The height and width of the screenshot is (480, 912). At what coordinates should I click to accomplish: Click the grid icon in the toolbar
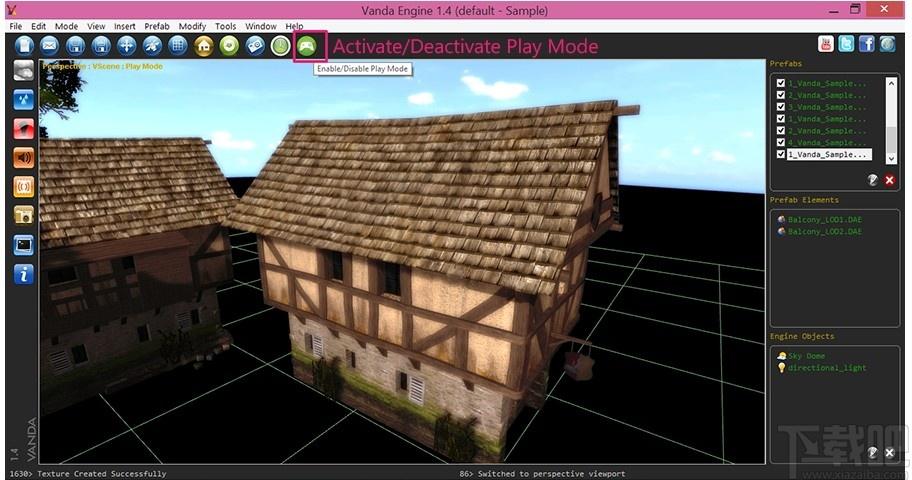(178, 46)
